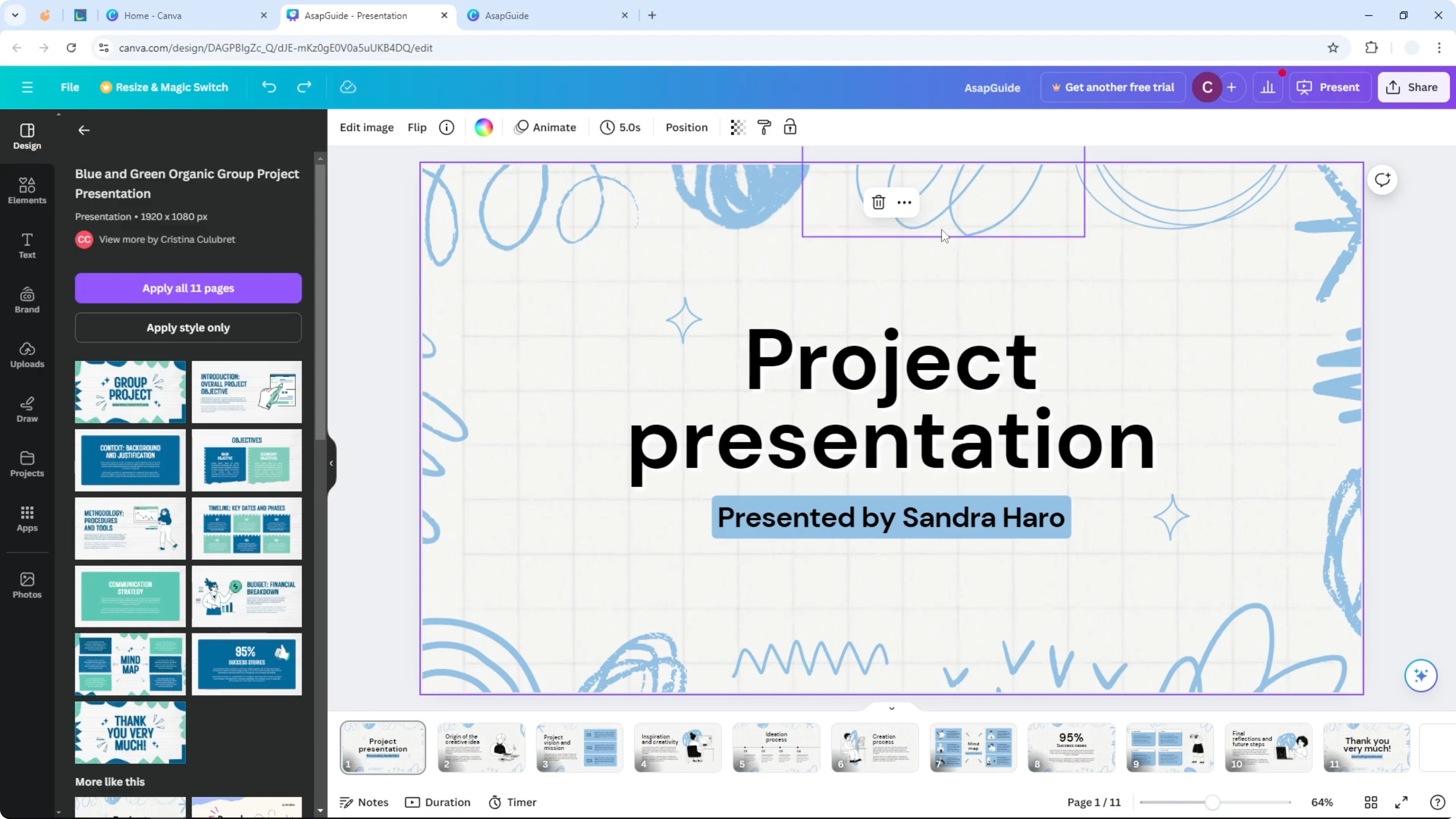Click Get another free trial
Screen dimensions: 1456x819
click(x=1113, y=87)
